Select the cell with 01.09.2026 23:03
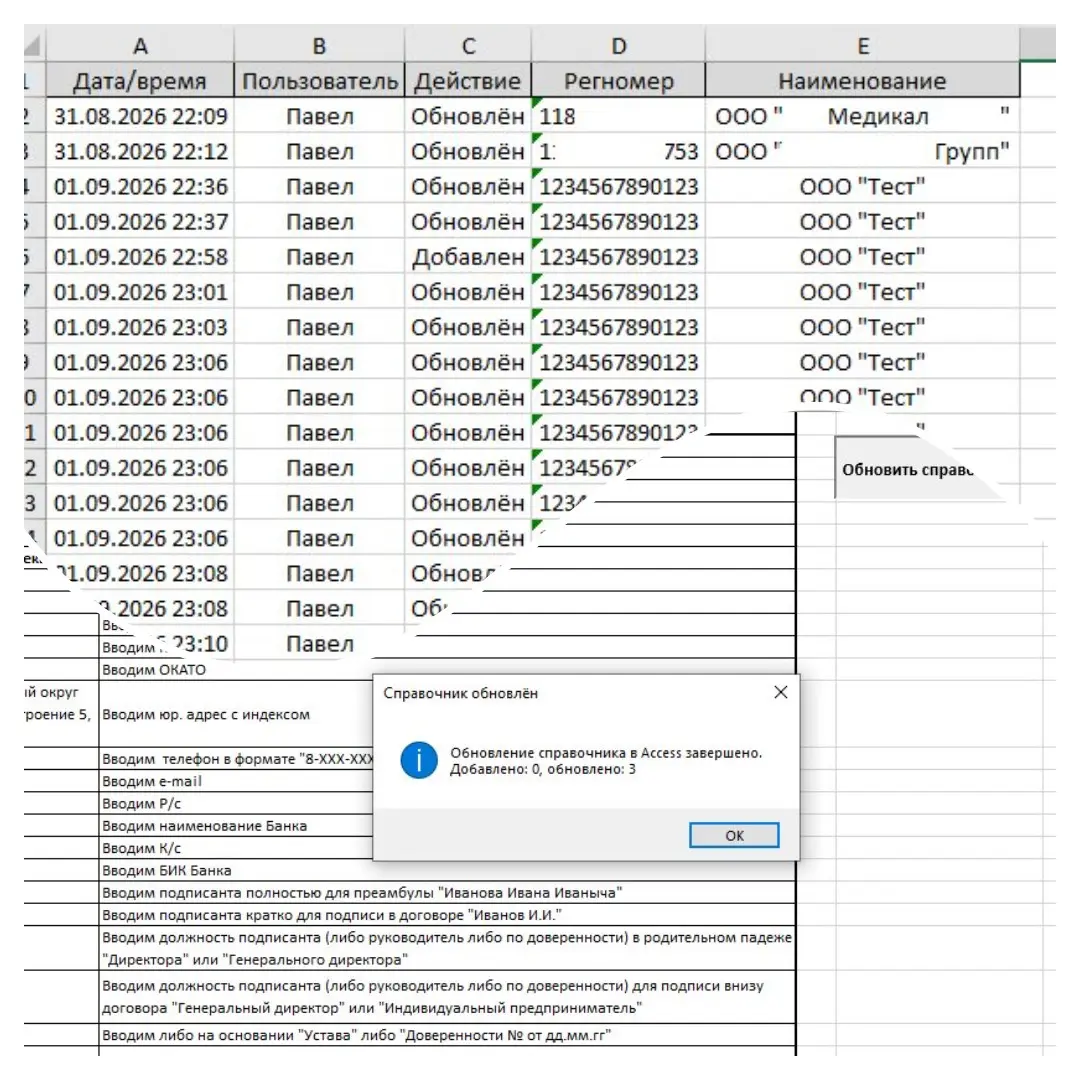 coord(141,326)
